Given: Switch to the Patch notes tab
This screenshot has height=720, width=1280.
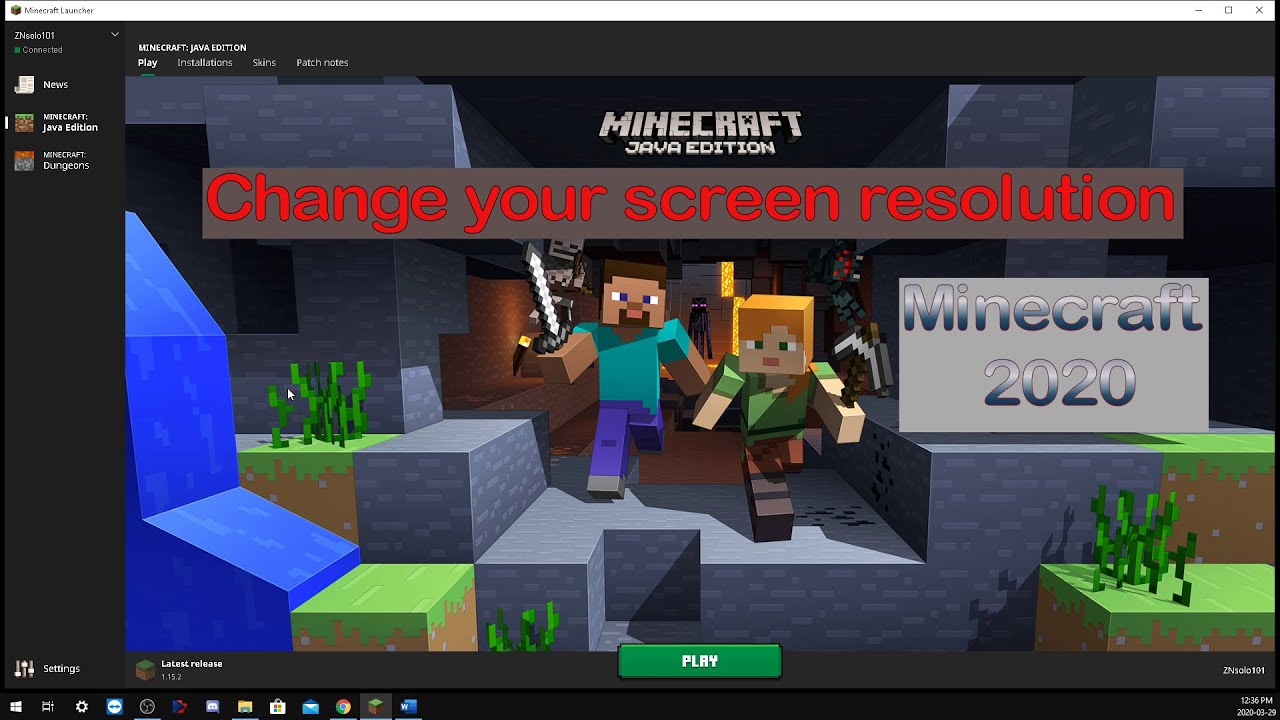Looking at the screenshot, I should tap(322, 62).
